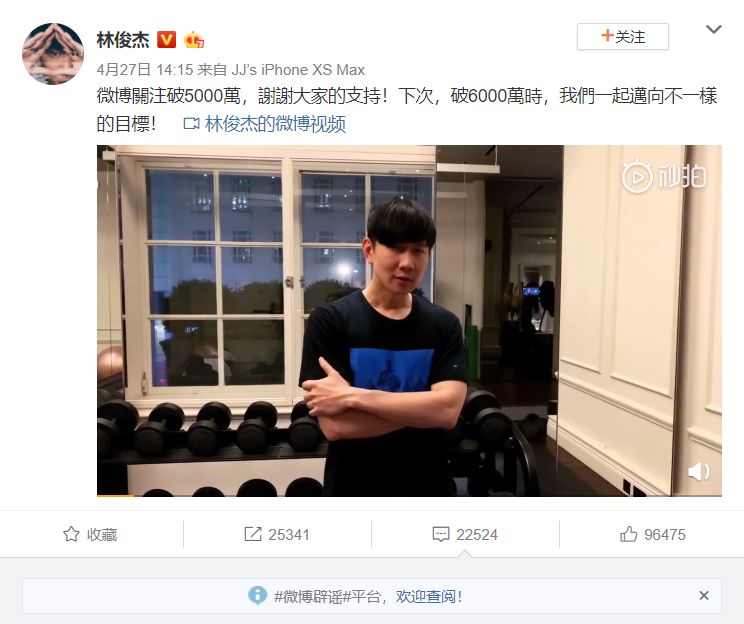744x624 pixels.
Task: Click the crown membership badge icon
Action: click(194, 40)
